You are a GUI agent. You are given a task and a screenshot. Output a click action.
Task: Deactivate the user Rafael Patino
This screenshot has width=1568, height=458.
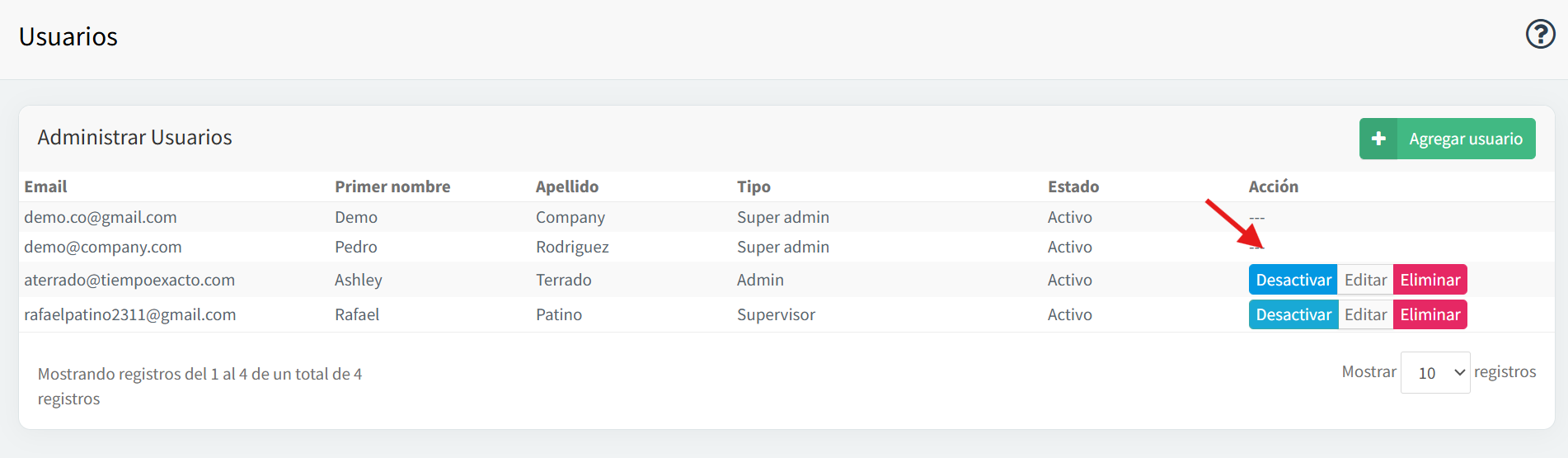pos(1293,314)
